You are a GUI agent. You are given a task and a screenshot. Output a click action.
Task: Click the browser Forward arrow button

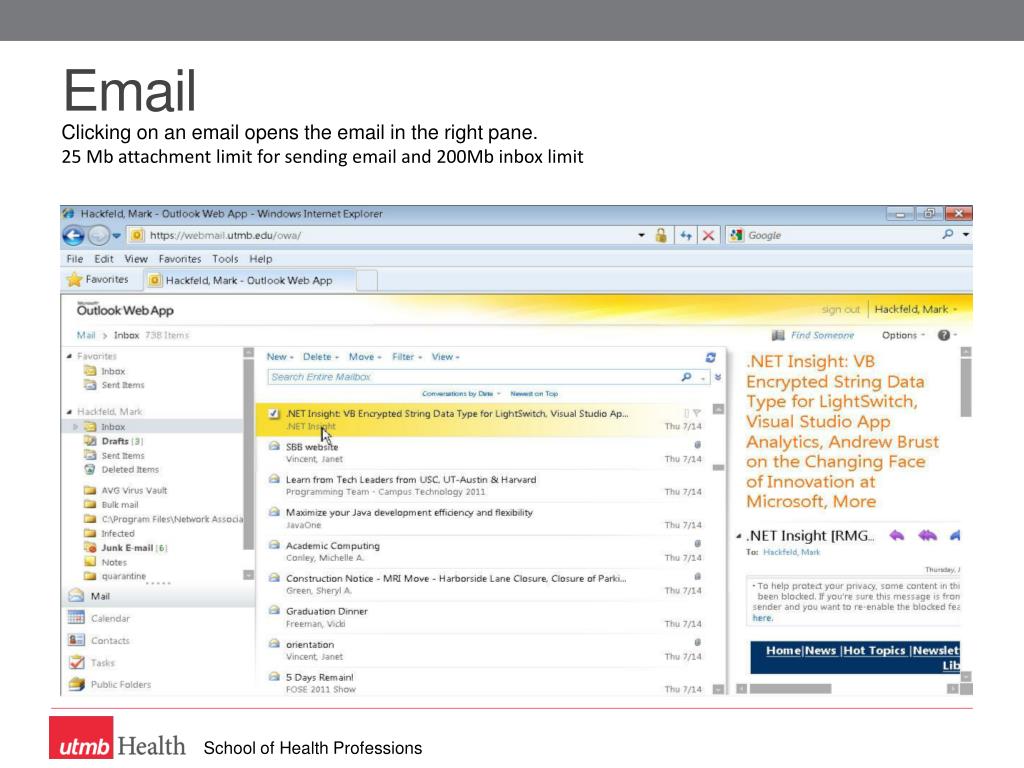coord(98,235)
